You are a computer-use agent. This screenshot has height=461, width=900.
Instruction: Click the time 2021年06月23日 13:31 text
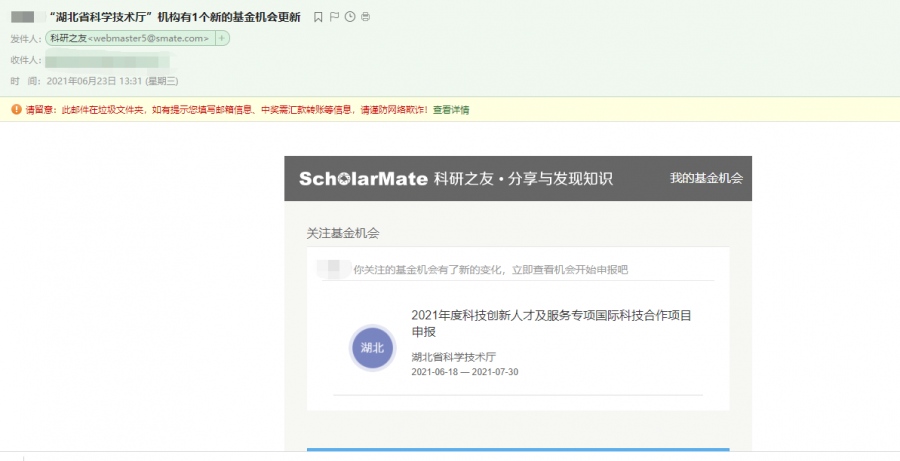tap(112, 82)
